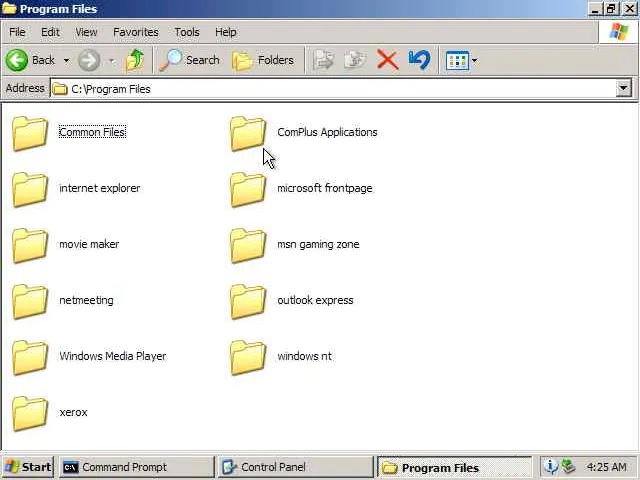Open the Views dropdown arrow
Screen dimensions: 640x480
pyautogui.click(x=474, y=61)
